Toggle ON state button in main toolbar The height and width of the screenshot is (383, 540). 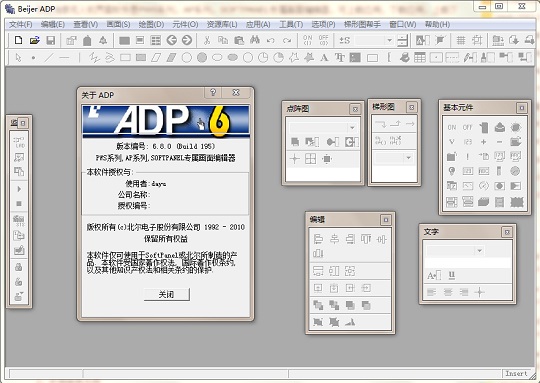pos(308,40)
